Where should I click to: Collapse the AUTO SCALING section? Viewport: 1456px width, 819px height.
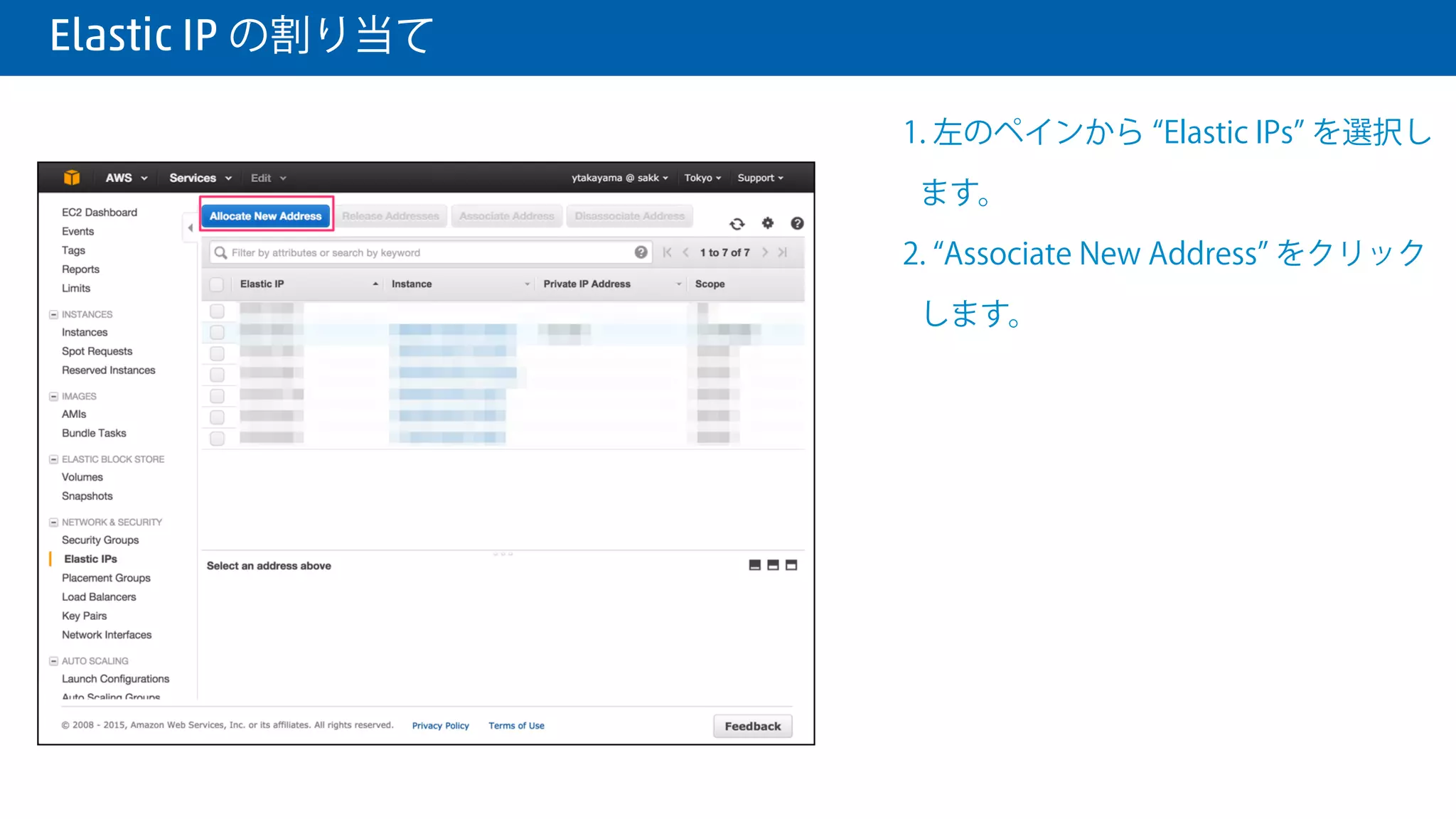tap(53, 661)
